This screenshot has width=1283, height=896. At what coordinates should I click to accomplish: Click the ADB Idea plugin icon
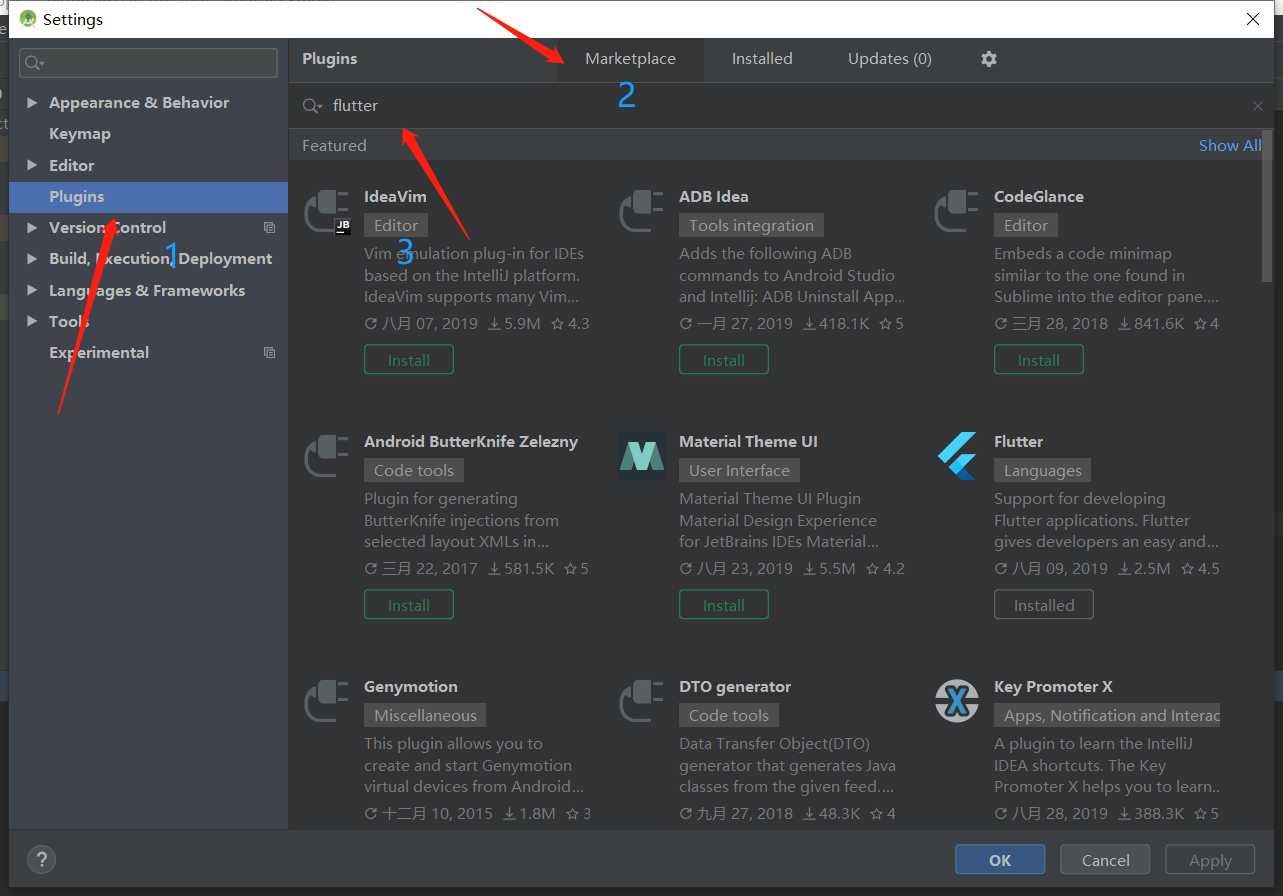coord(642,212)
